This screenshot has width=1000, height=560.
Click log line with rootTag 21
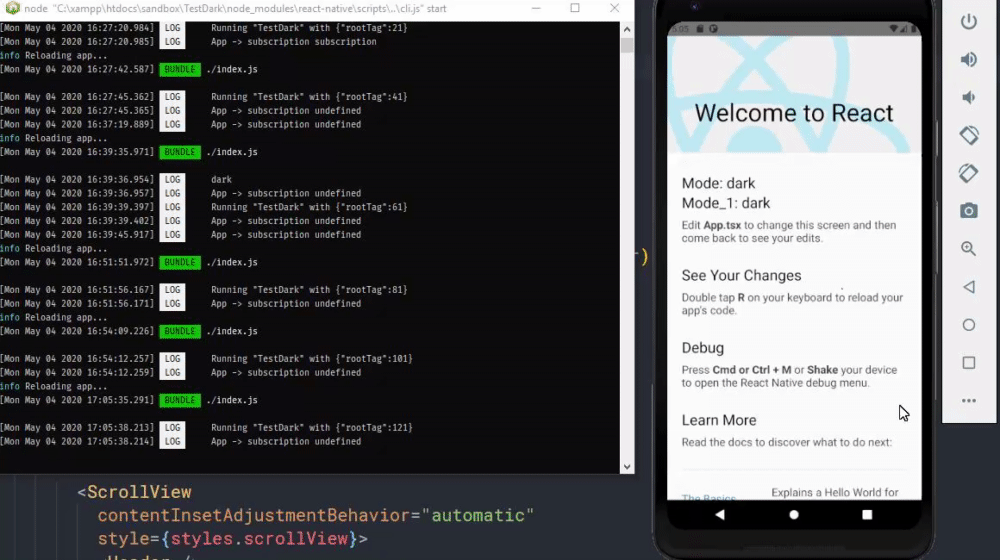point(309,27)
